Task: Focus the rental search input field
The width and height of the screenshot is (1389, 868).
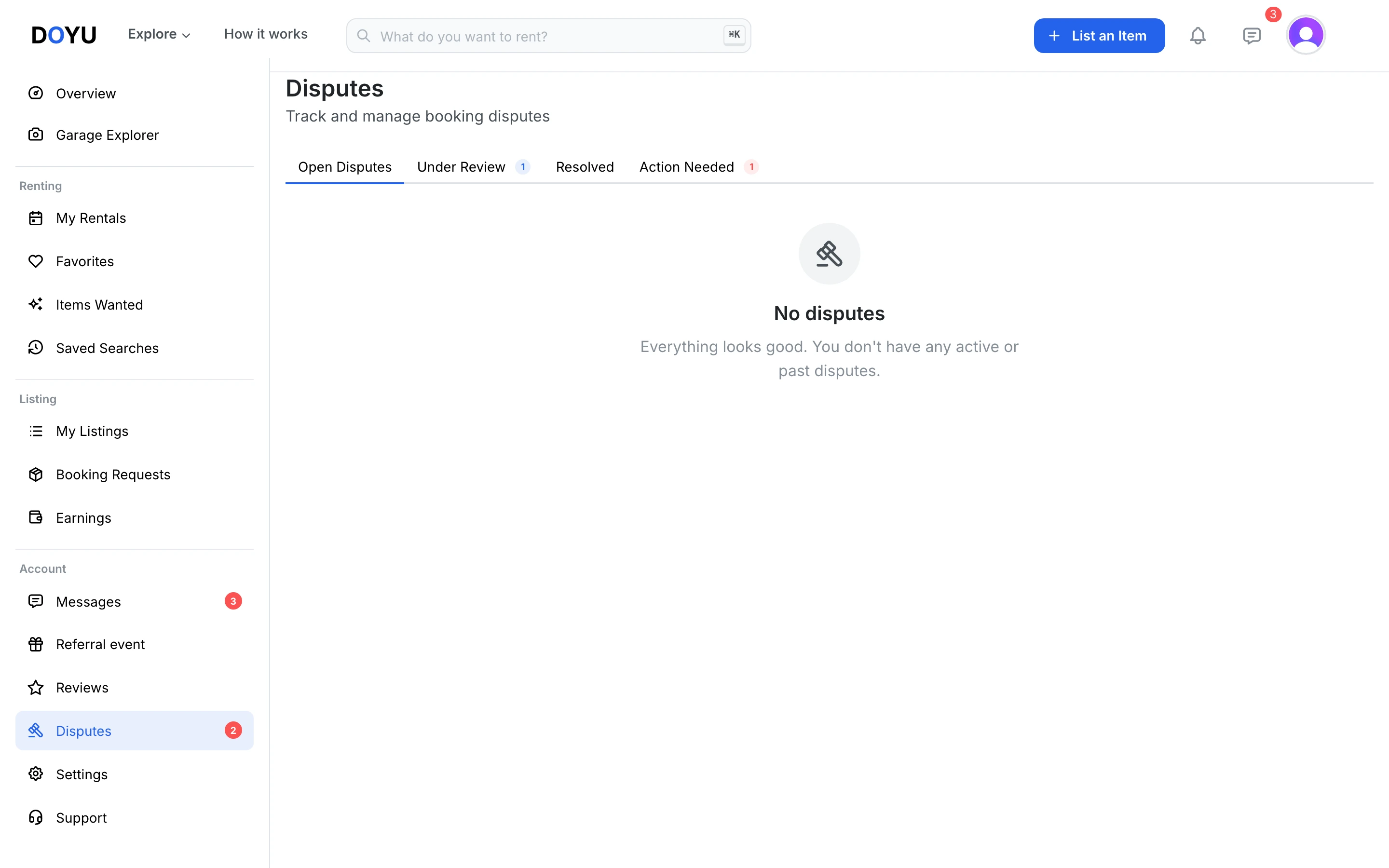Action: (x=548, y=36)
